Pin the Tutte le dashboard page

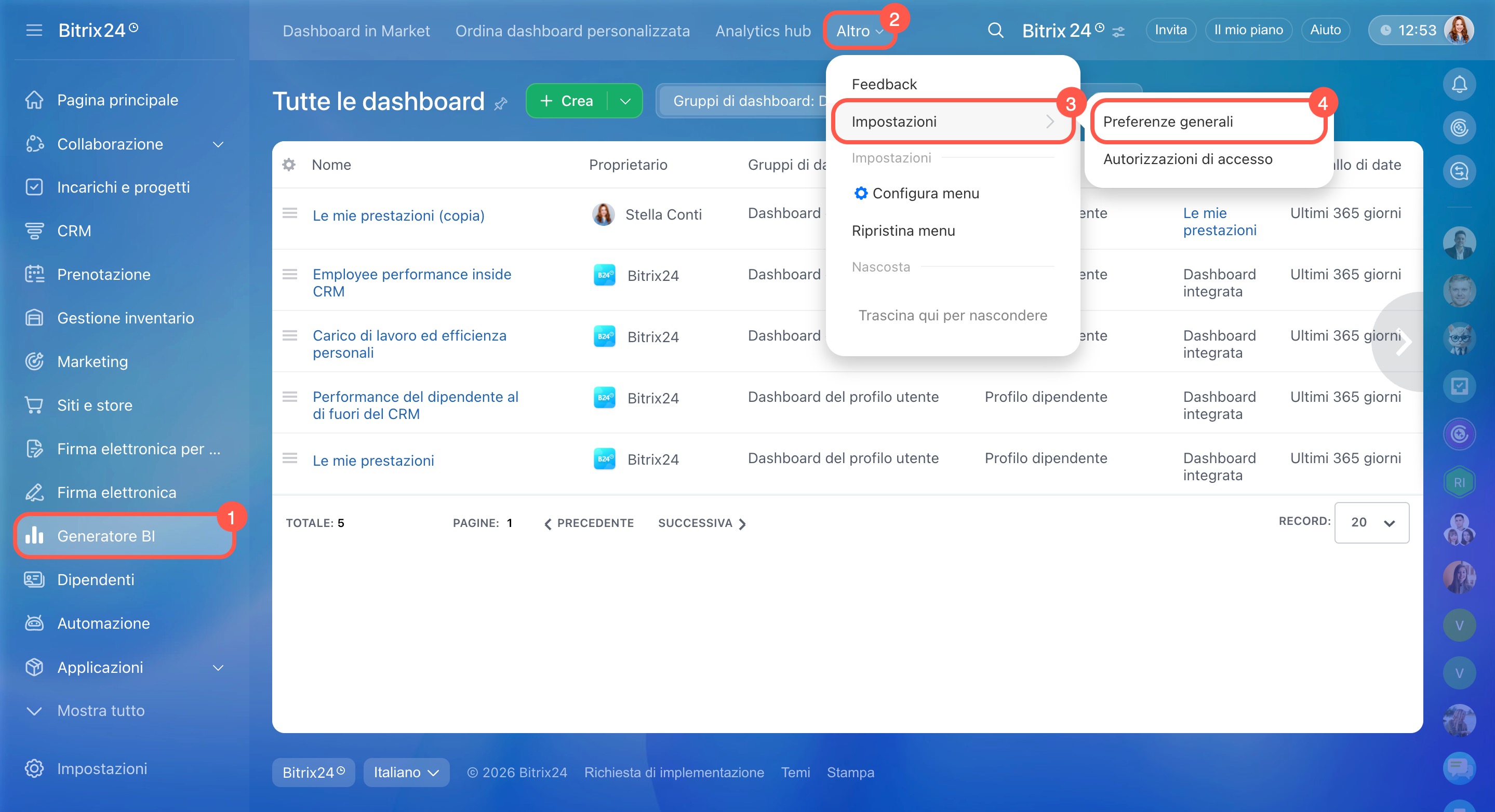(x=500, y=104)
